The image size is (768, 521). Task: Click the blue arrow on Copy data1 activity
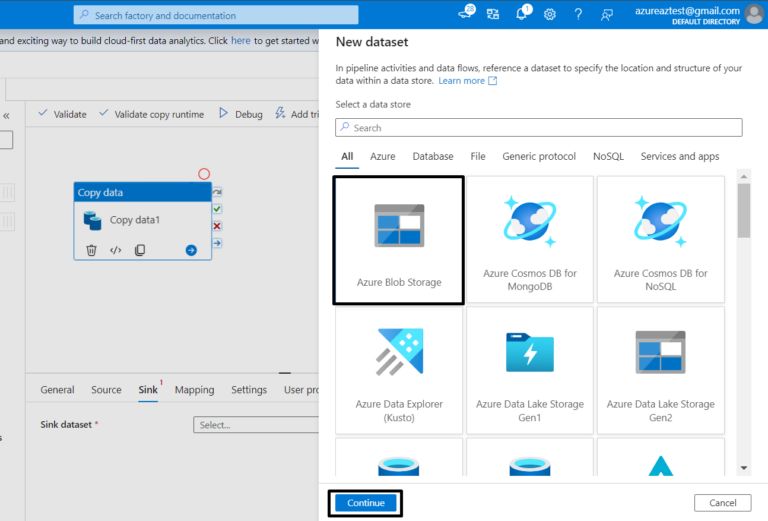191,250
